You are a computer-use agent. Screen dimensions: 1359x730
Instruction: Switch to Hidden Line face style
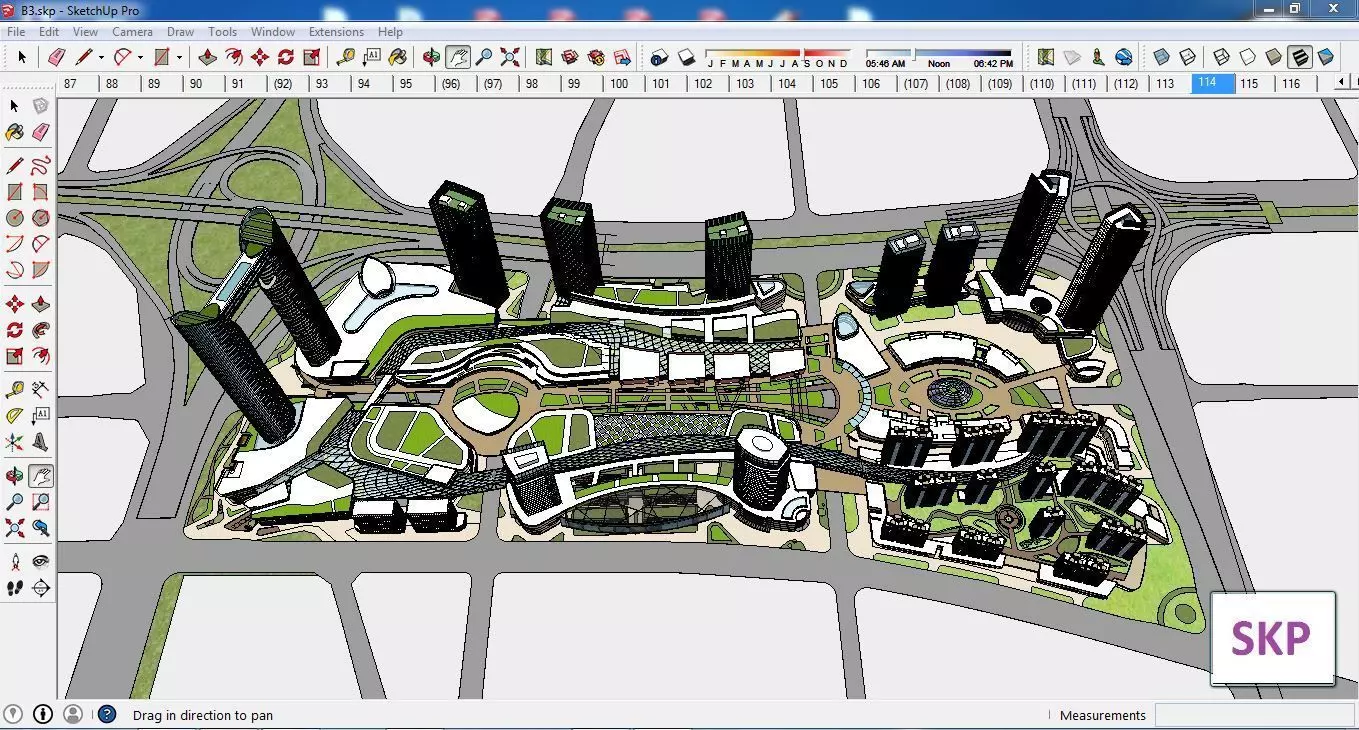tap(1248, 57)
